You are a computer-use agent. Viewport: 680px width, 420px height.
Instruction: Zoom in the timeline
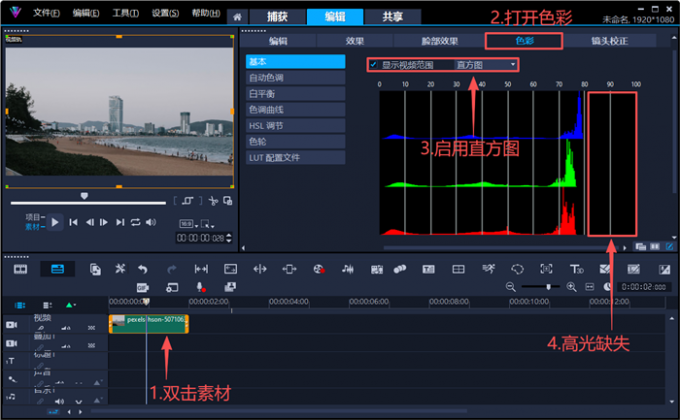[571, 287]
